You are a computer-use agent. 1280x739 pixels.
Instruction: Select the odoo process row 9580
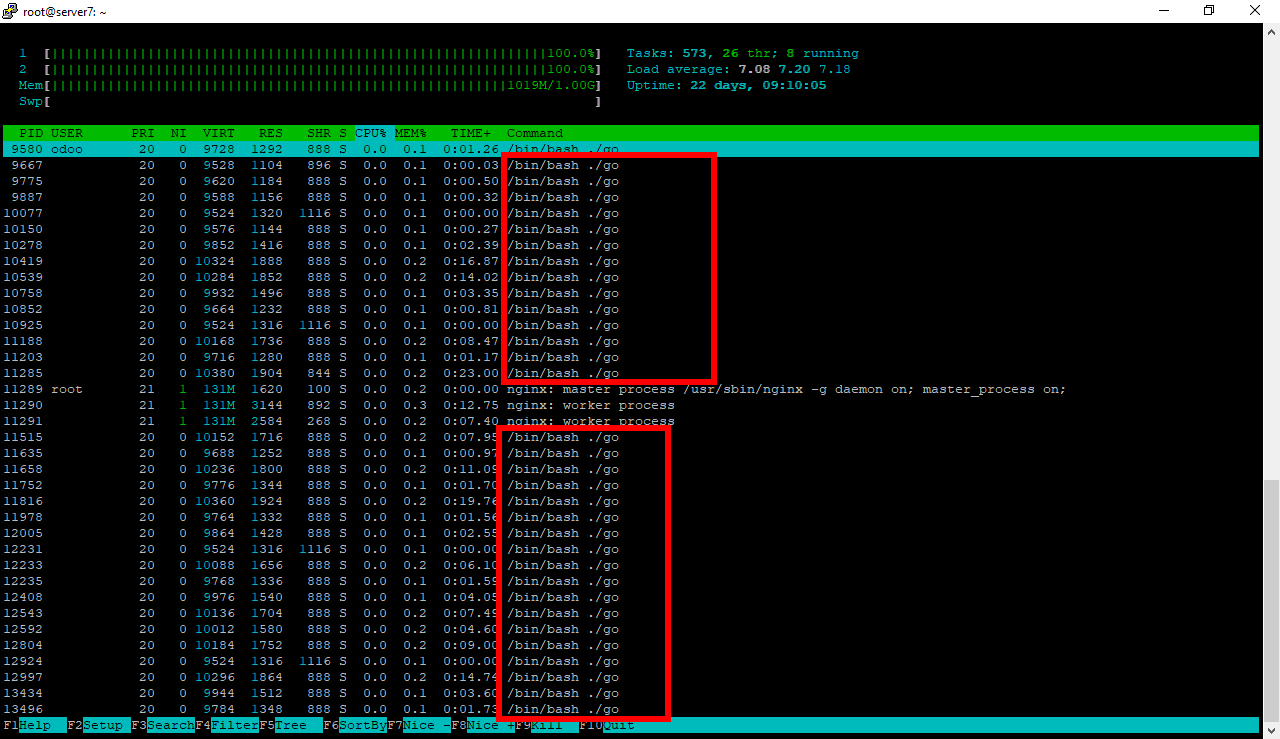(300, 148)
